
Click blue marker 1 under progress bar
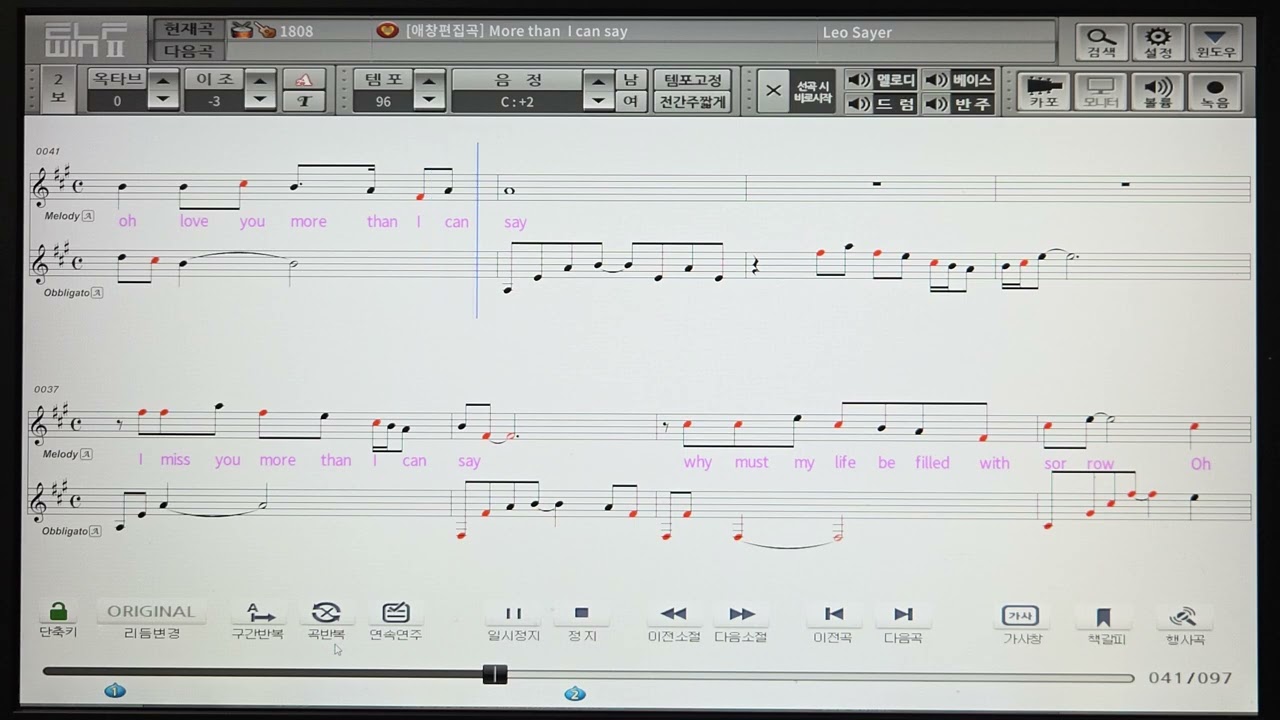coord(115,691)
